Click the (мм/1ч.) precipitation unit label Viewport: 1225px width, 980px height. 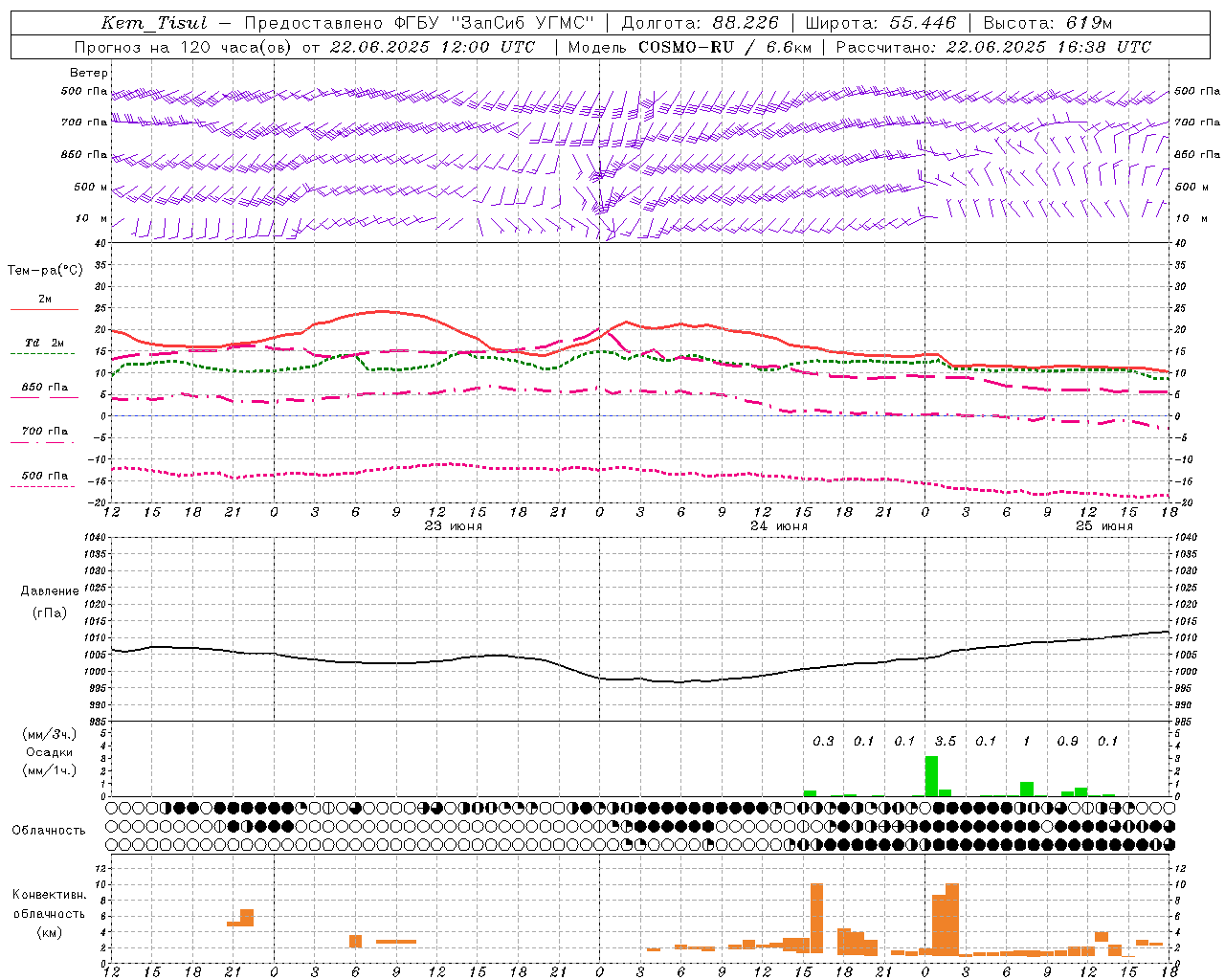point(50,770)
